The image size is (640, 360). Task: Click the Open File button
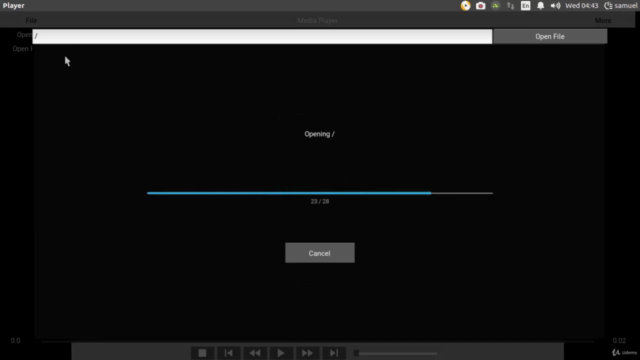coord(550,36)
